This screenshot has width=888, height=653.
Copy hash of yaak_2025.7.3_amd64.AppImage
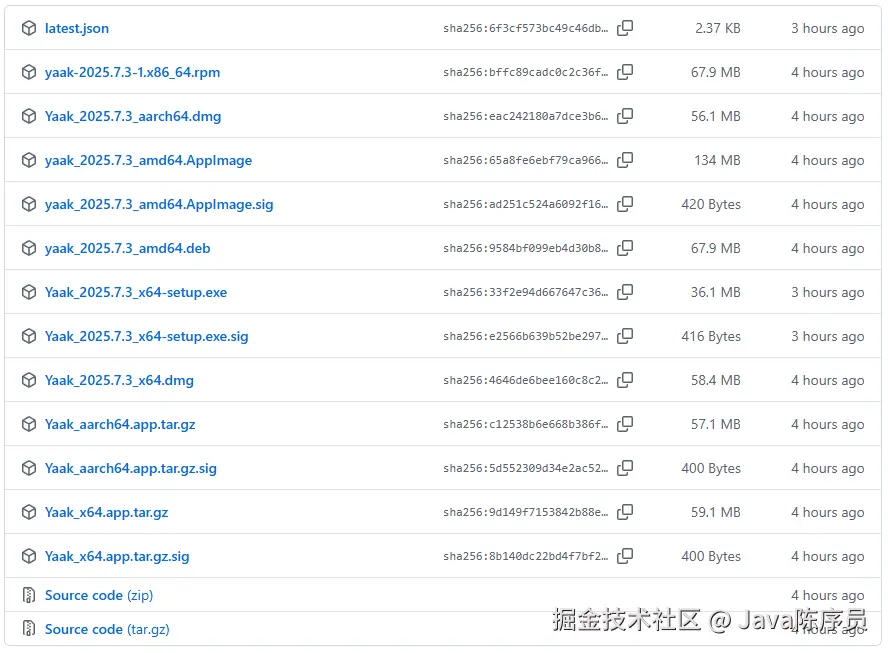(x=625, y=160)
